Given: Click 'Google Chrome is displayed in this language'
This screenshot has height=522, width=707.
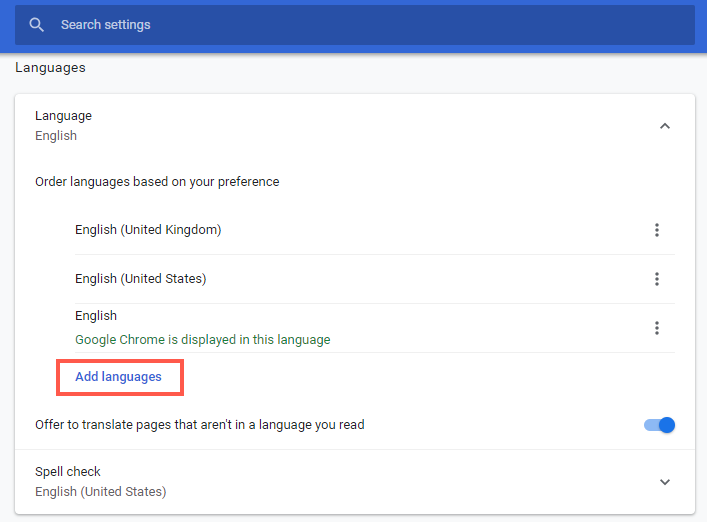Looking at the screenshot, I should coord(202,340).
